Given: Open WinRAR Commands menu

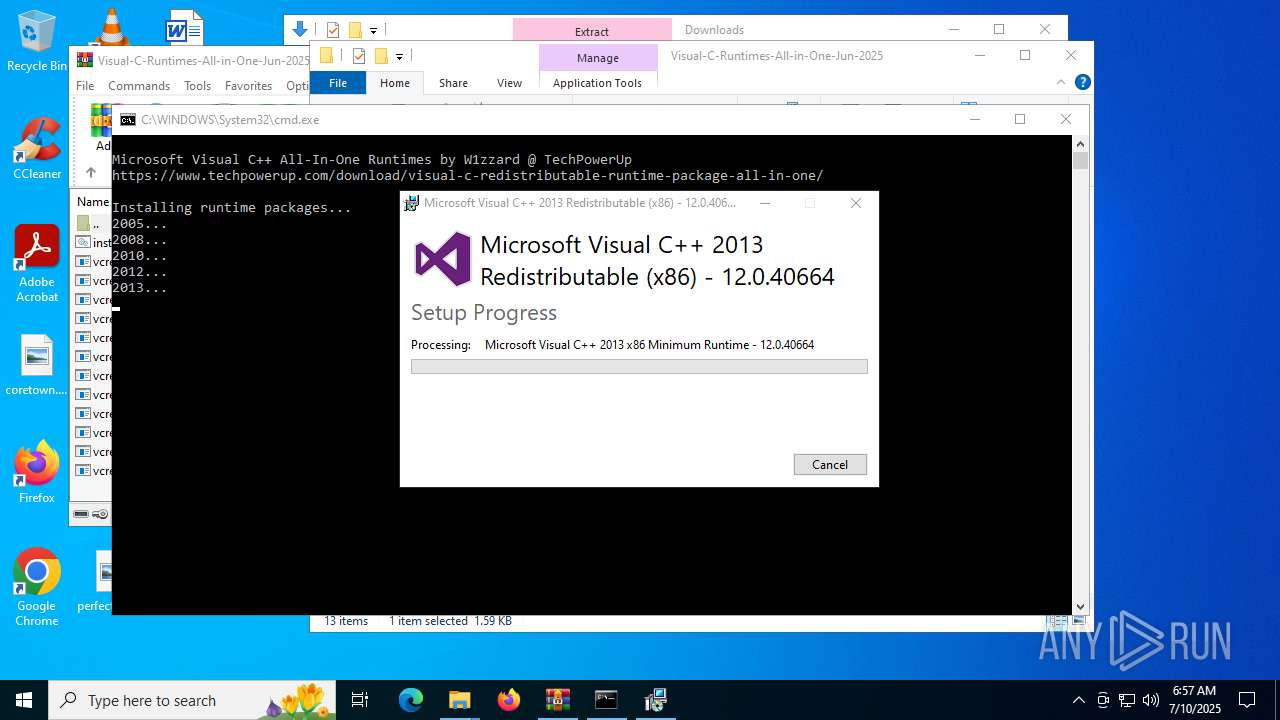Looking at the screenshot, I should tap(139, 86).
